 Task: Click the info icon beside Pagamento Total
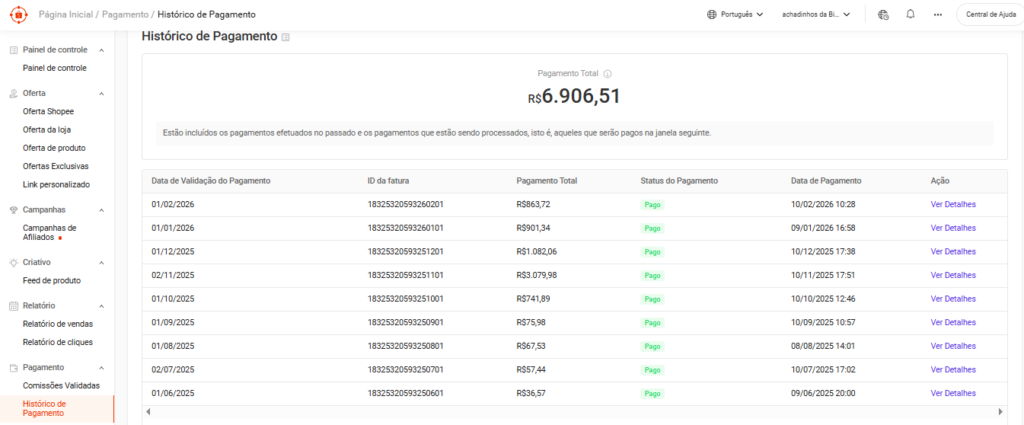607,73
